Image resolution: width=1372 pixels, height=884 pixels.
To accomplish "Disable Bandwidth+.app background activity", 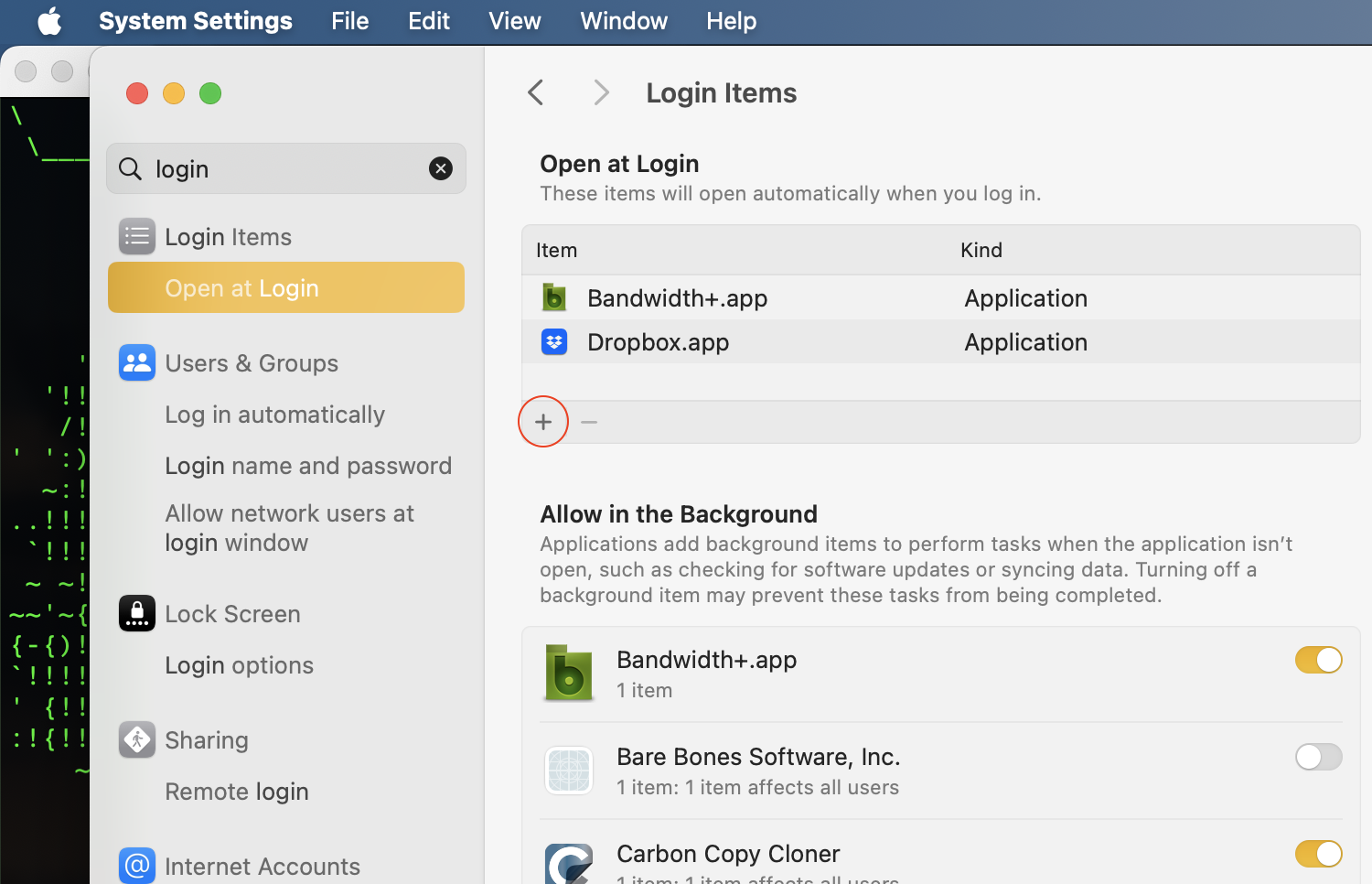I will coord(1318,660).
